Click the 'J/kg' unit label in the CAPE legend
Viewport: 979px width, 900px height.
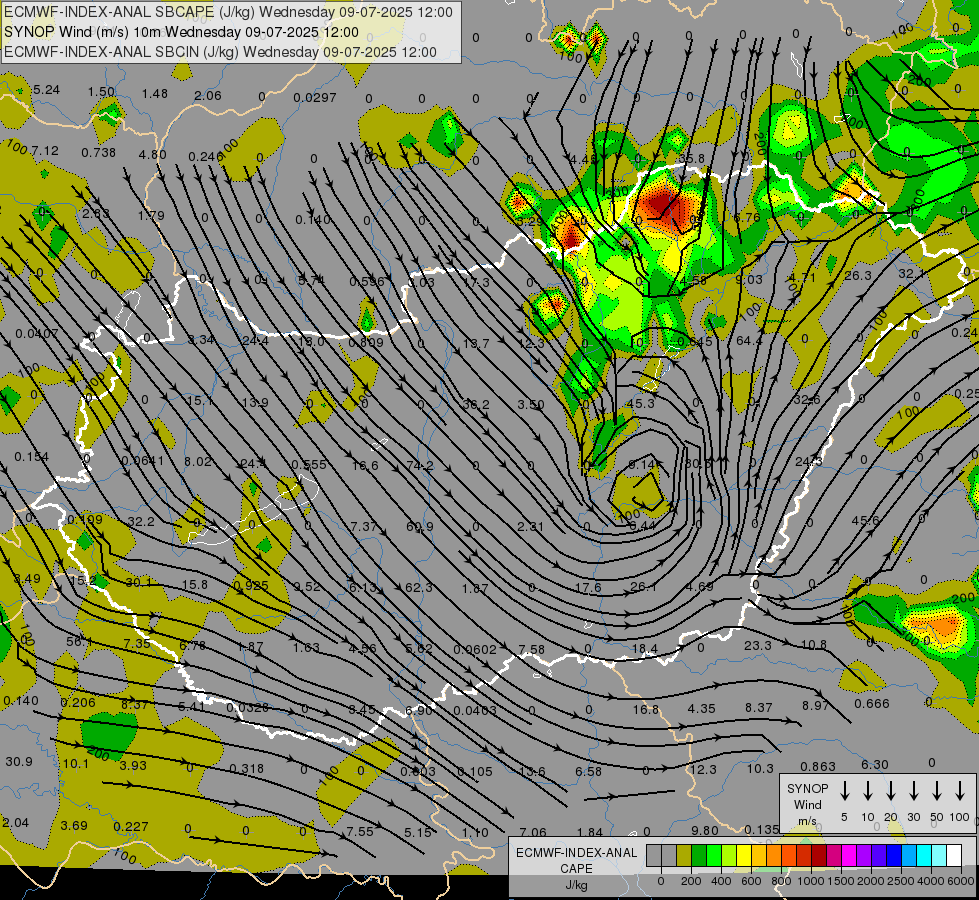(x=576, y=885)
